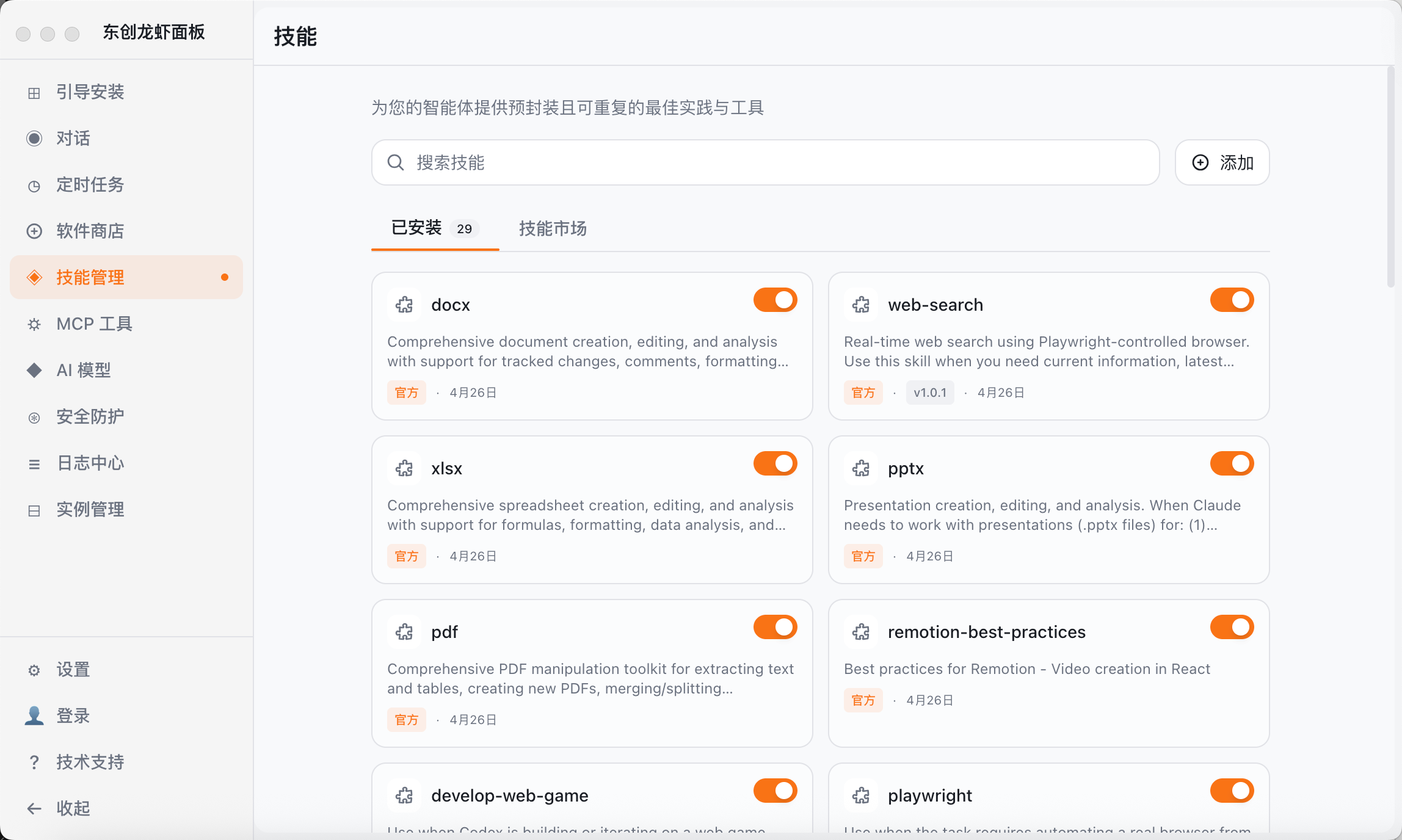
Task: Open the 技能市场 tab
Action: (553, 228)
